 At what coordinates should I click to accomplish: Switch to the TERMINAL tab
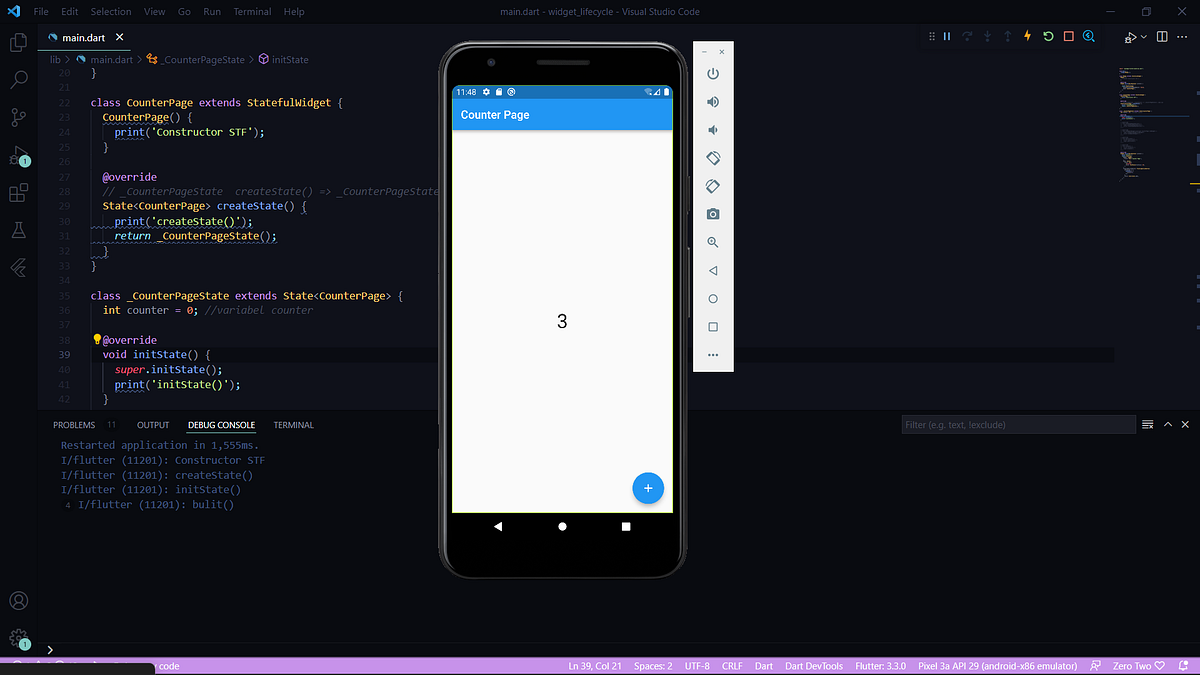coord(293,424)
